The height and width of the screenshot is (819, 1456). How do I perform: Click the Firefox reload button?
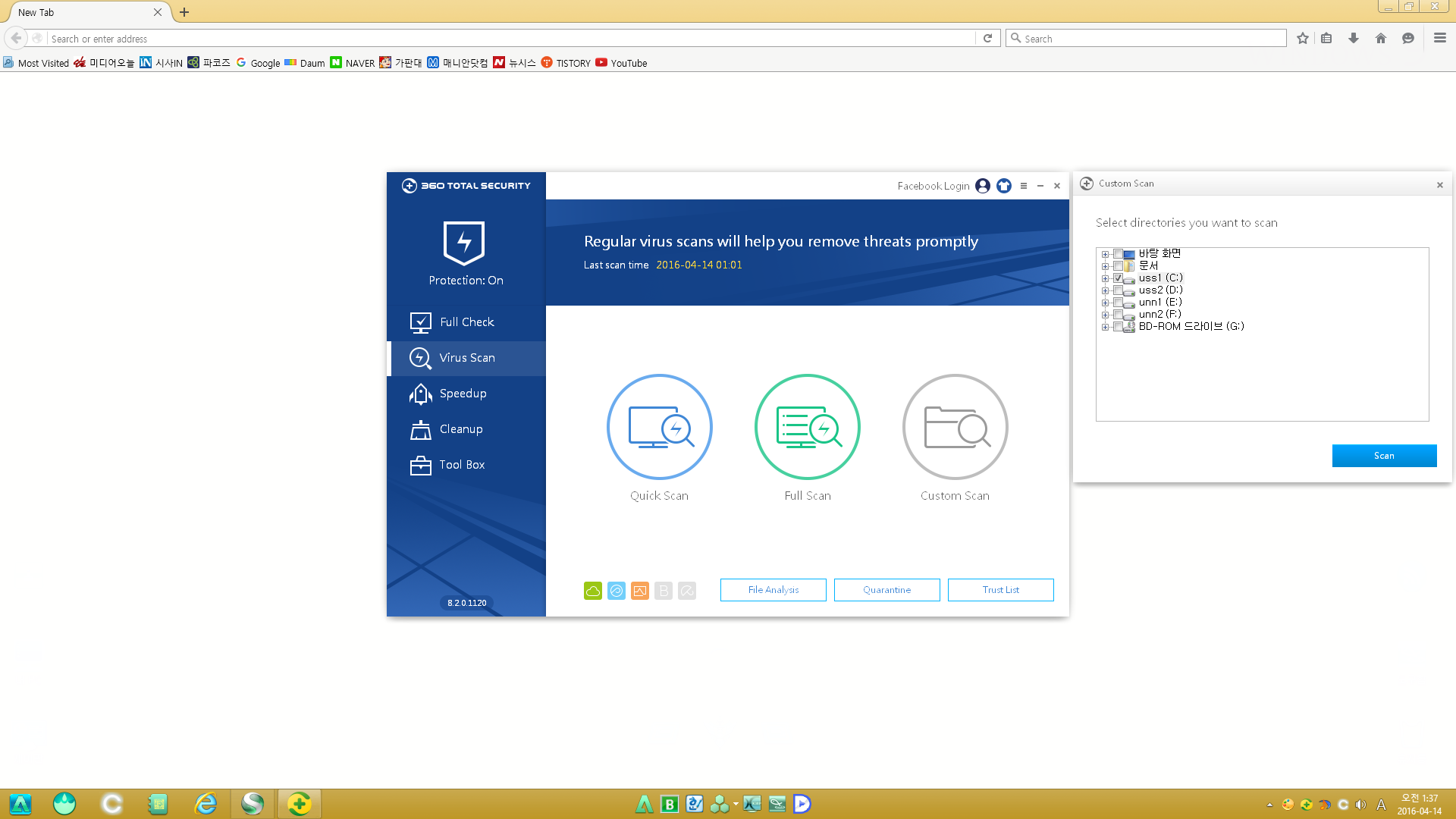pos(987,39)
